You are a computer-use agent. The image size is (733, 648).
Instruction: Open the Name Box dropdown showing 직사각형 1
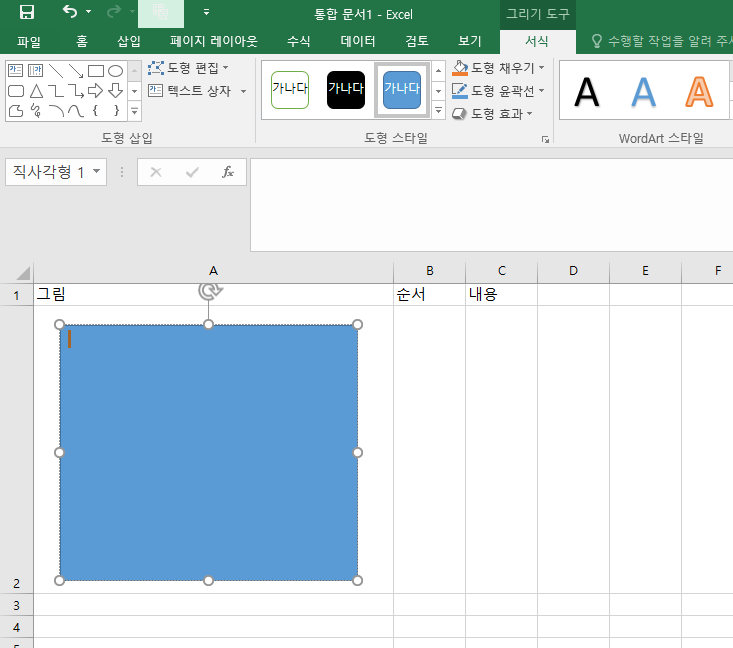pyautogui.click(x=96, y=172)
